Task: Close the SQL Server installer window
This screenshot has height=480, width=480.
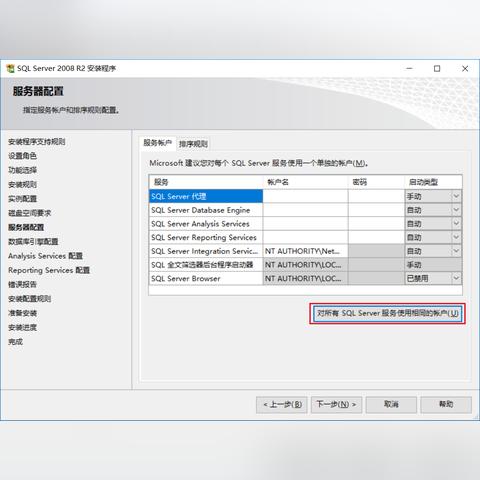Action: pos(465,68)
